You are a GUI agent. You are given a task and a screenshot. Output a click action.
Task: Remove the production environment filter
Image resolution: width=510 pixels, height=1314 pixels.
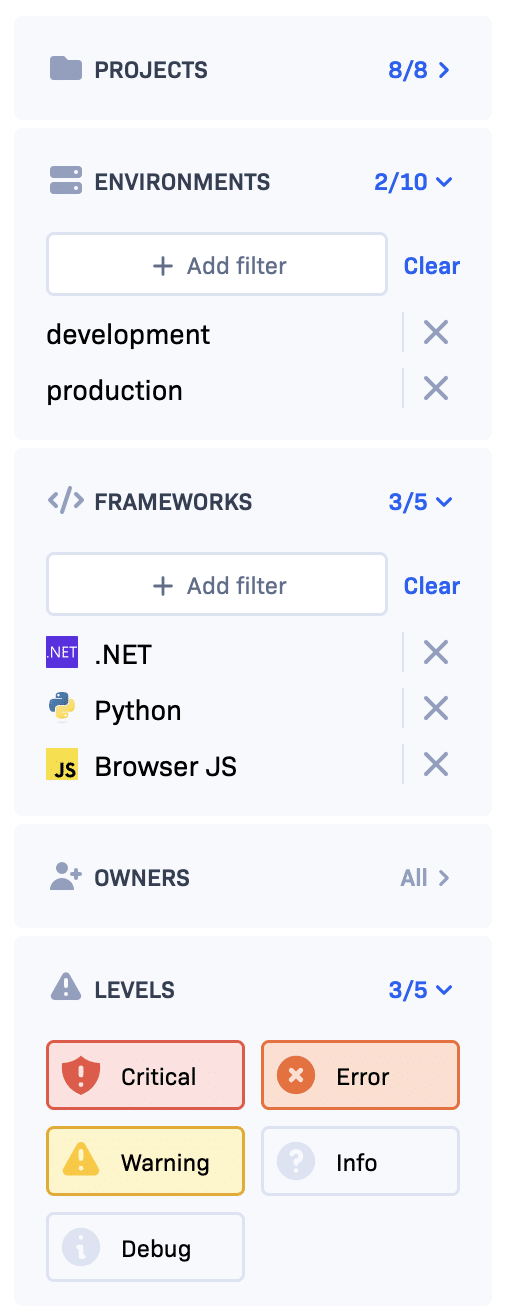(435, 389)
